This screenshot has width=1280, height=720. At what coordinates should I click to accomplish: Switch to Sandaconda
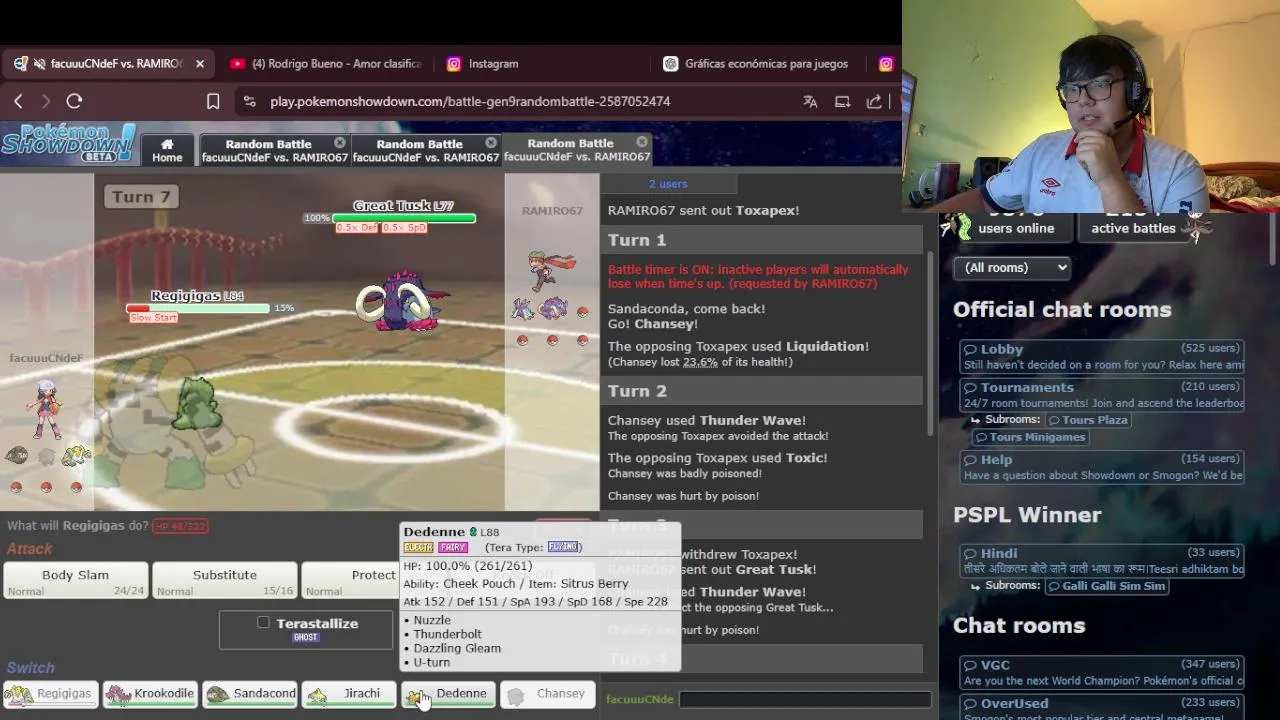click(250, 694)
